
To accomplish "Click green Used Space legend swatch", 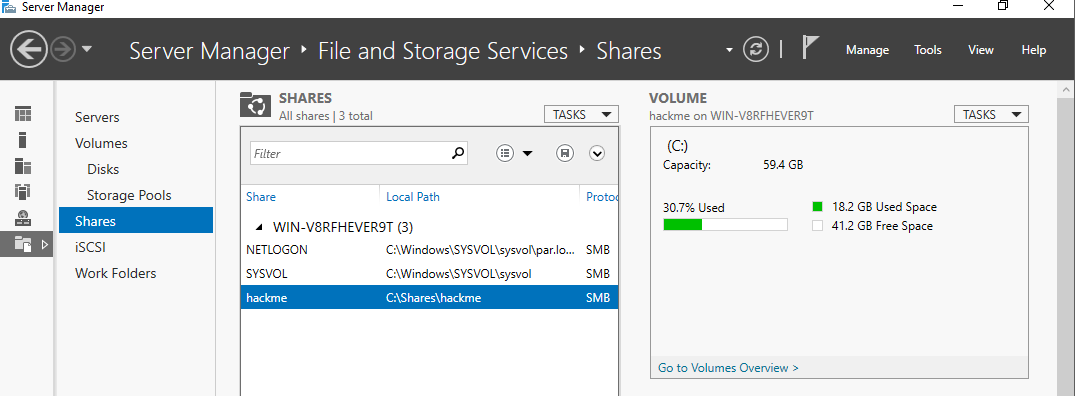I will point(817,206).
